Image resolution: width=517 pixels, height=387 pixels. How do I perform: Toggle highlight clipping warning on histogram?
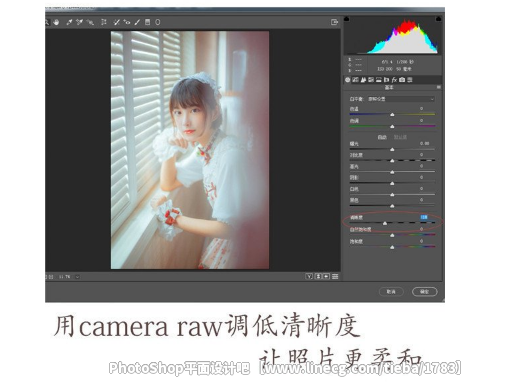tap(438, 19)
